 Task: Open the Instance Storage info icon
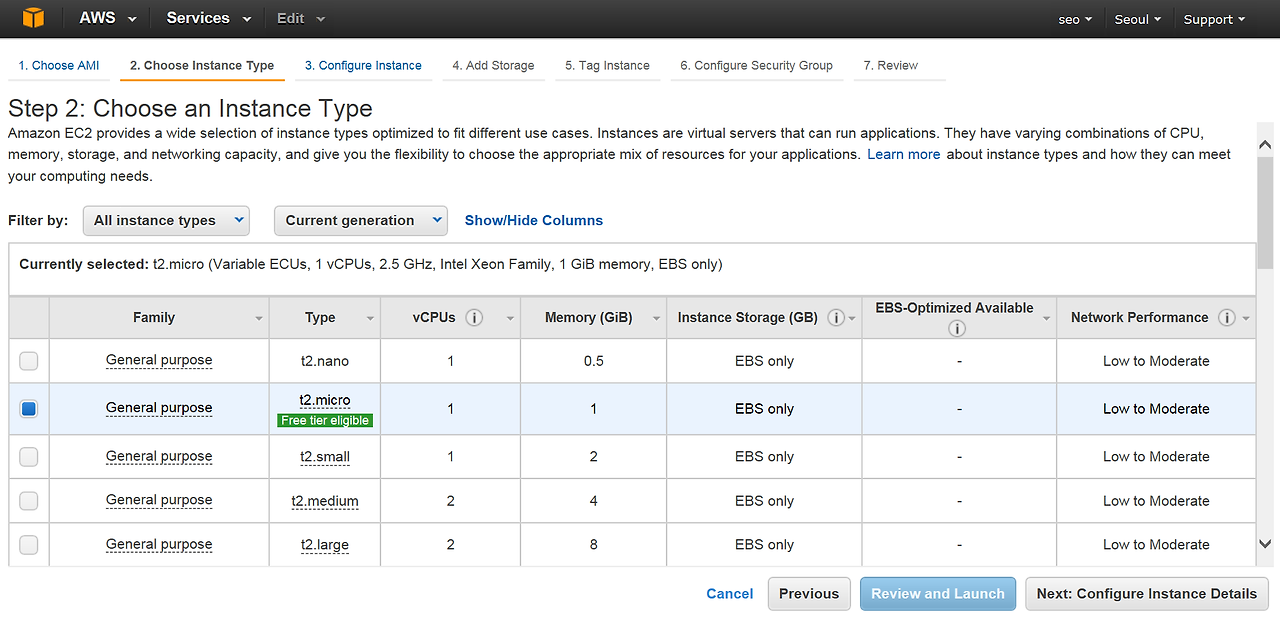click(x=836, y=318)
